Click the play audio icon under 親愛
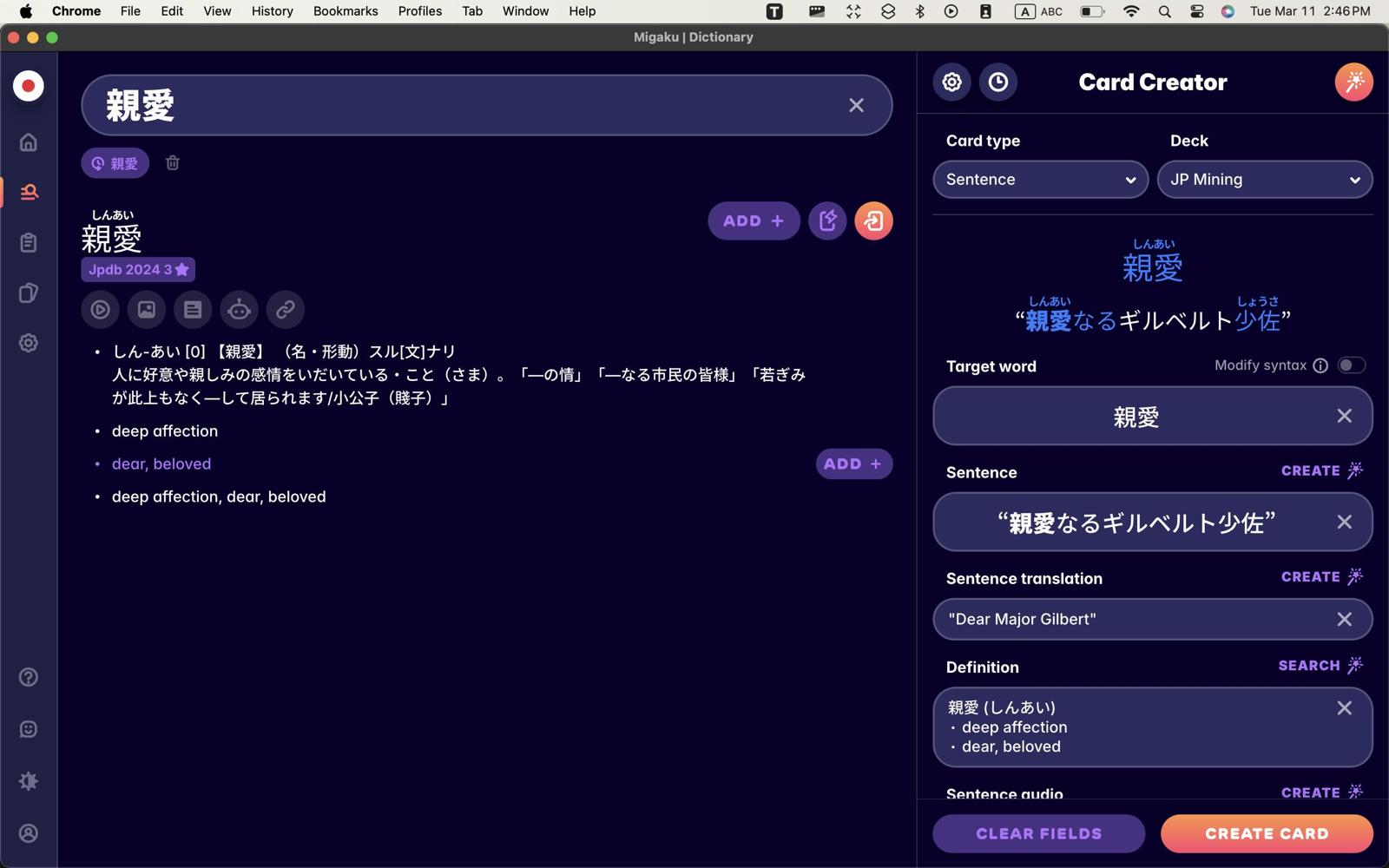Viewport: 1389px width, 868px height. 100,309
